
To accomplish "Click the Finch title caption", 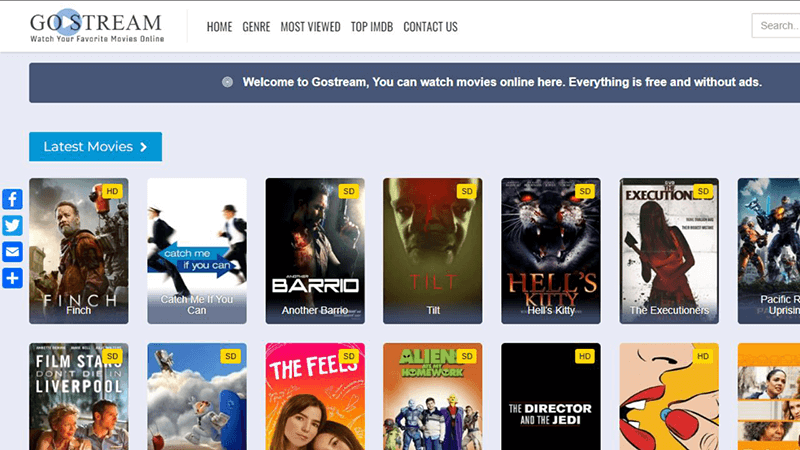I will (79, 310).
